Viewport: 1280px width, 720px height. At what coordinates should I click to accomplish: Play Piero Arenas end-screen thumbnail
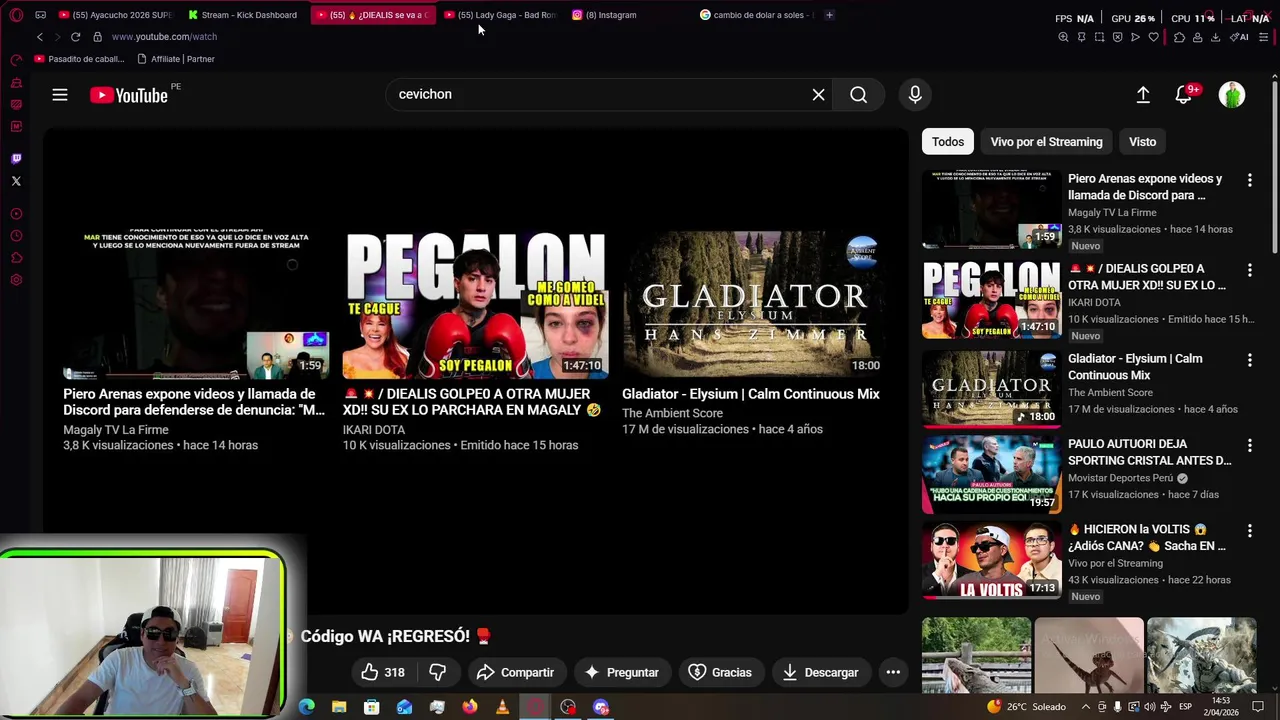click(x=195, y=304)
